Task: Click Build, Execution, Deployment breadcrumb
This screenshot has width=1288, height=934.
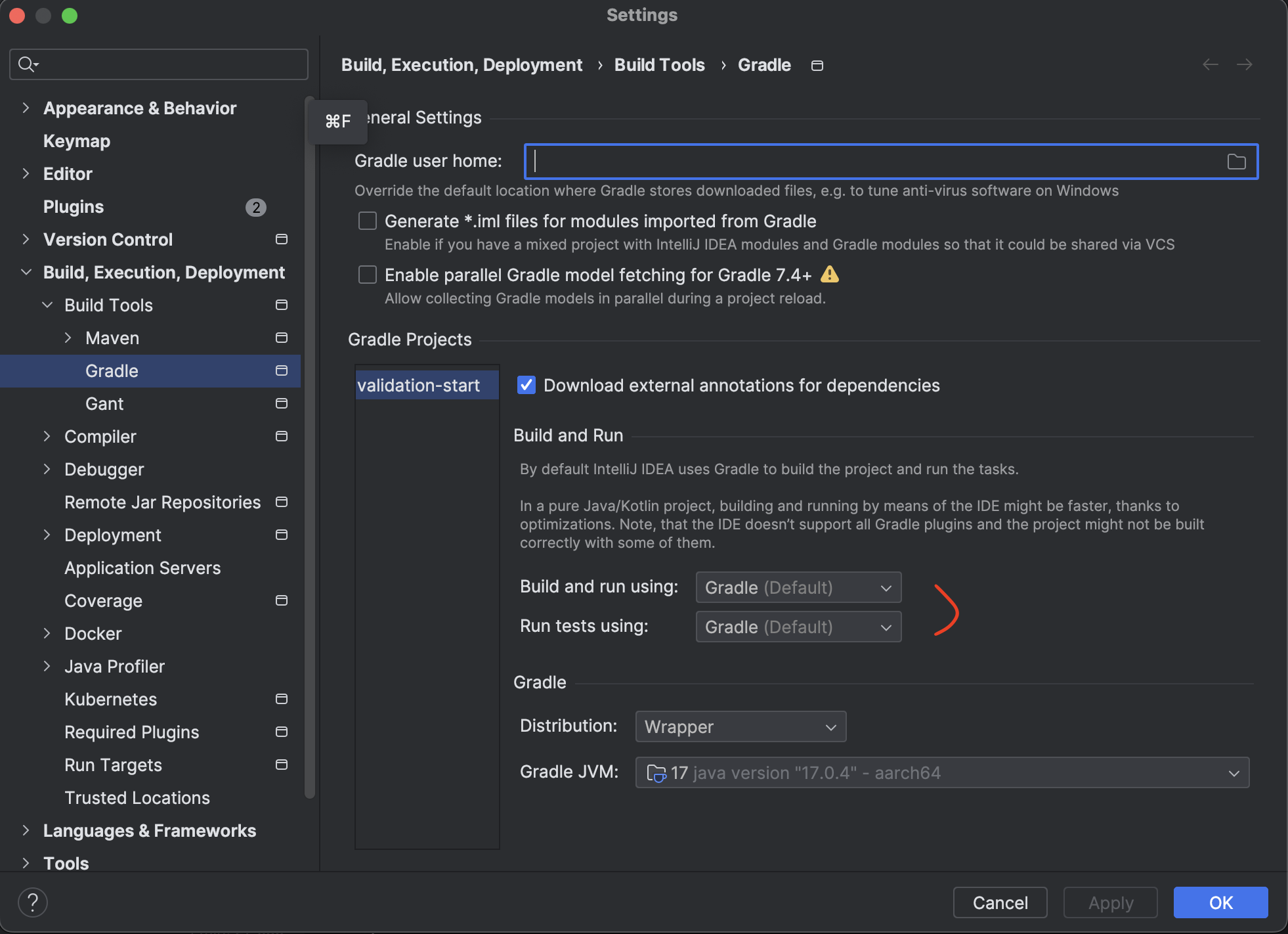Action: click(462, 65)
